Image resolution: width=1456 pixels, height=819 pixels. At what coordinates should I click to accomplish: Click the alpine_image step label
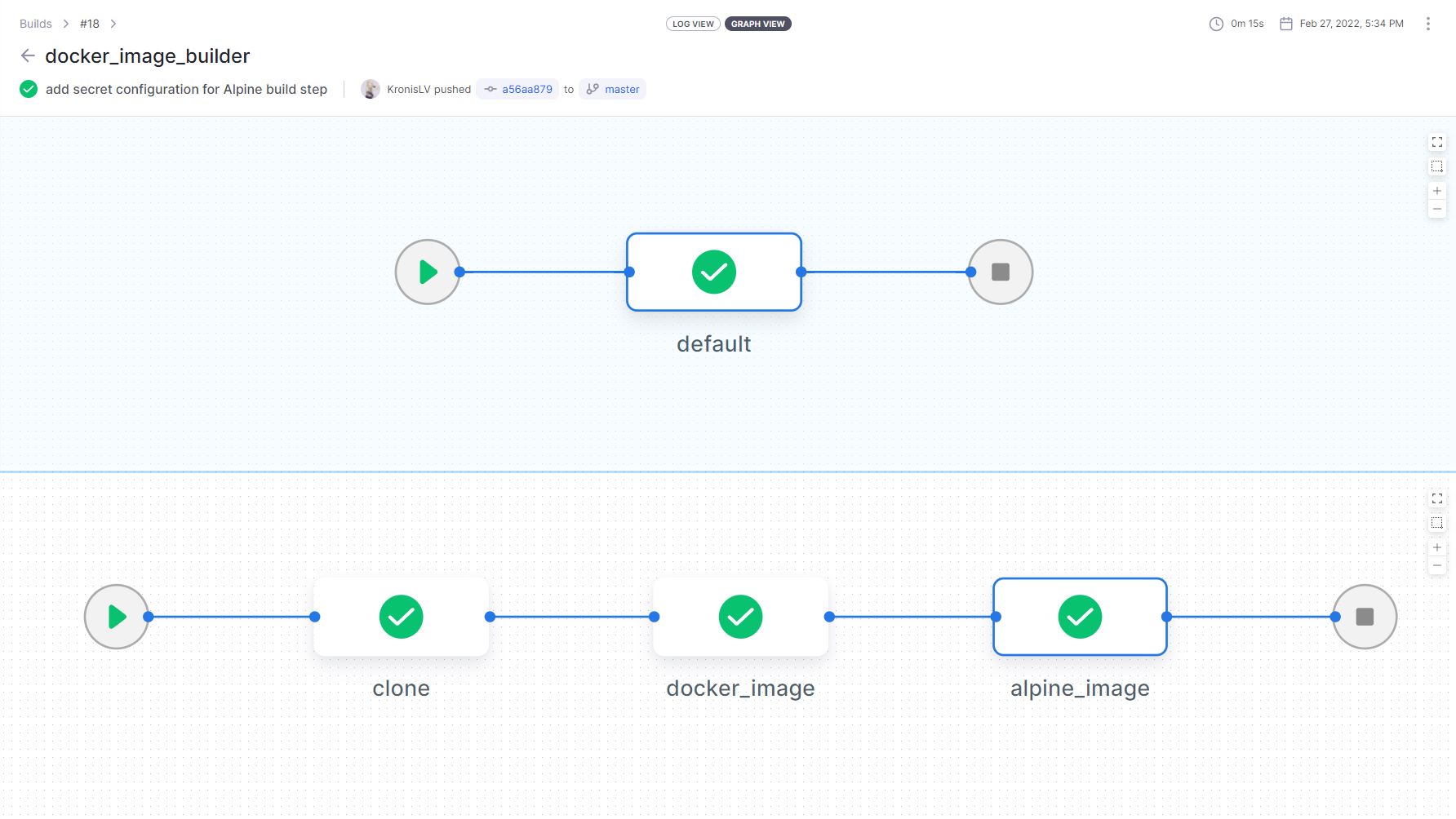pyautogui.click(x=1080, y=688)
